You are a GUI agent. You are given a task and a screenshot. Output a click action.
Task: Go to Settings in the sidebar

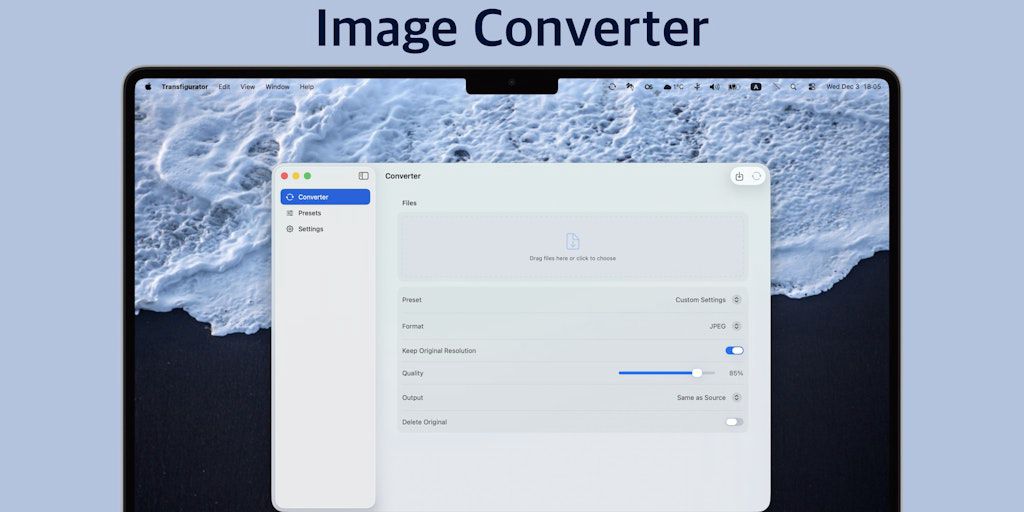pyautogui.click(x=310, y=229)
